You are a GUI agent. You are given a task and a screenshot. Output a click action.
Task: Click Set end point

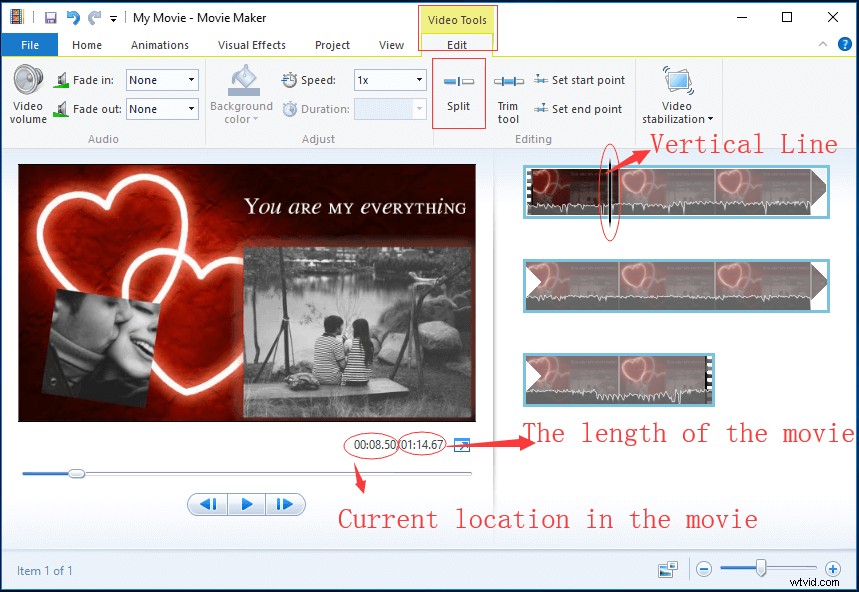point(578,109)
